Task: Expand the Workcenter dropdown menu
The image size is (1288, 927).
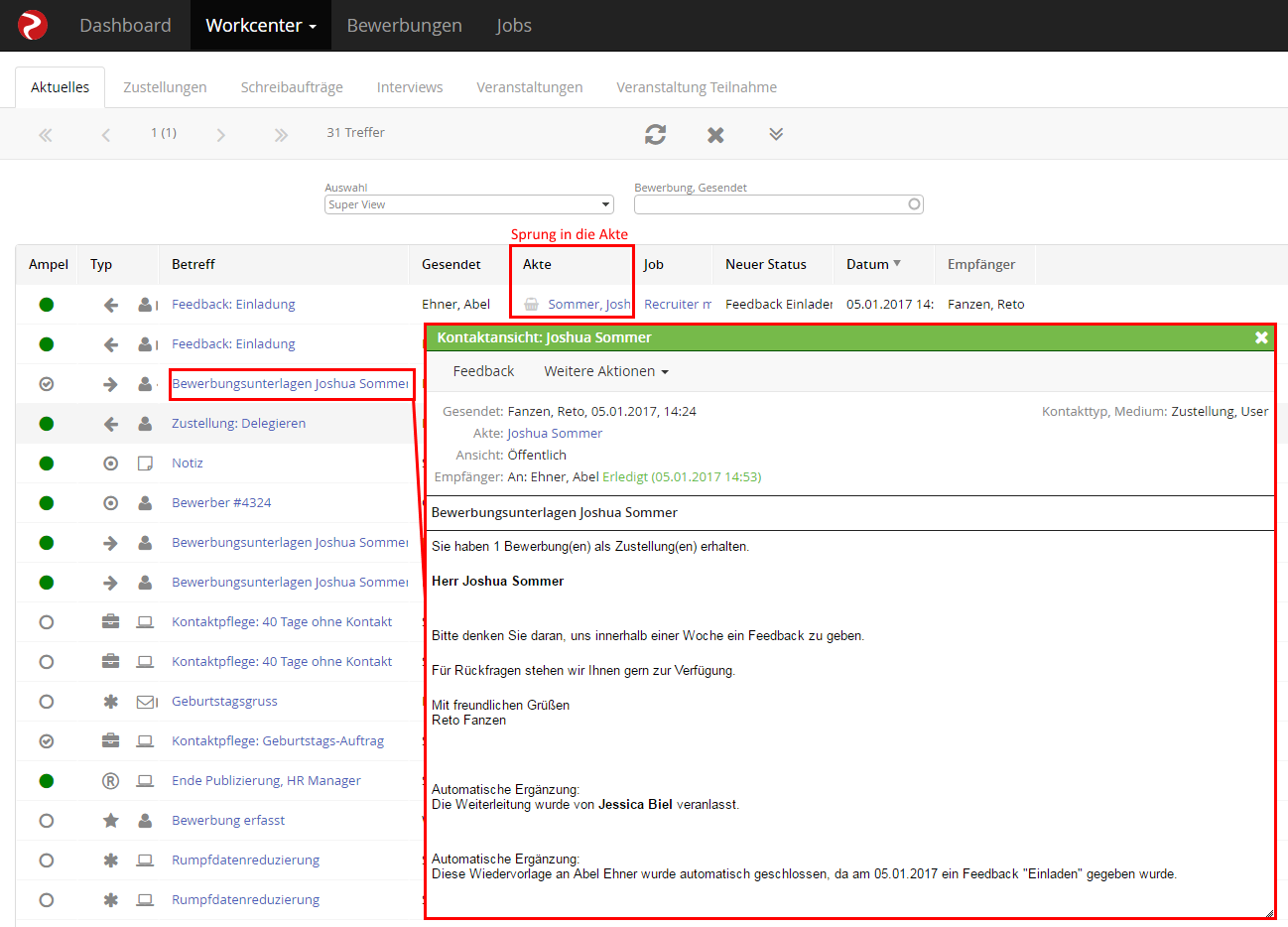Action: [261, 25]
